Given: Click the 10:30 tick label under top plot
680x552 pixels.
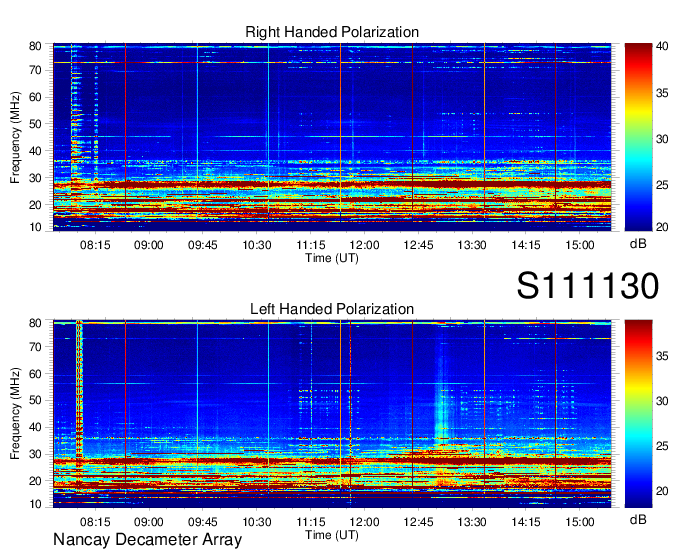Looking at the screenshot, I should coord(257,245).
